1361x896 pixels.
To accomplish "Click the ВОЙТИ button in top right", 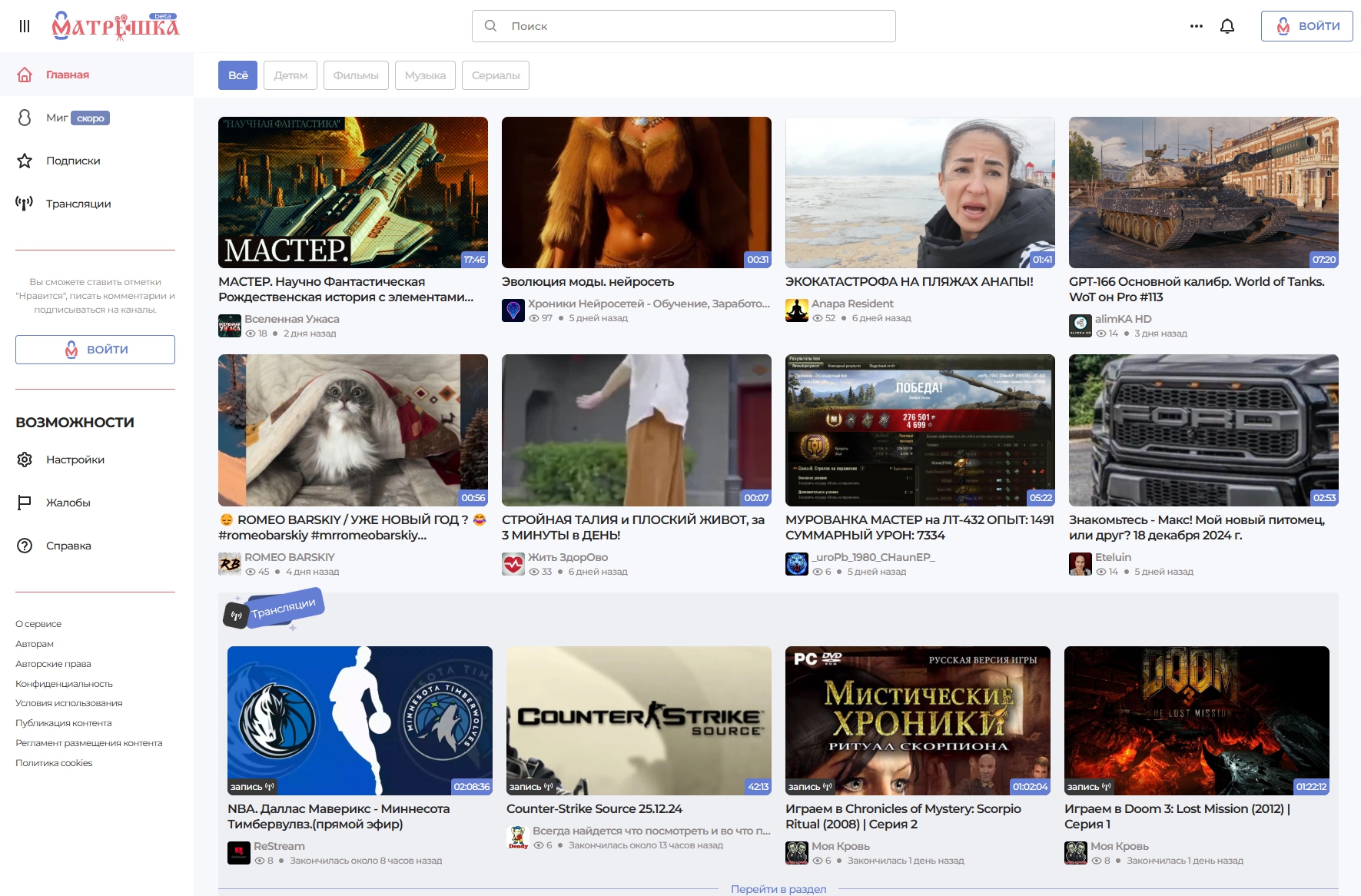I will pyautogui.click(x=1306, y=26).
